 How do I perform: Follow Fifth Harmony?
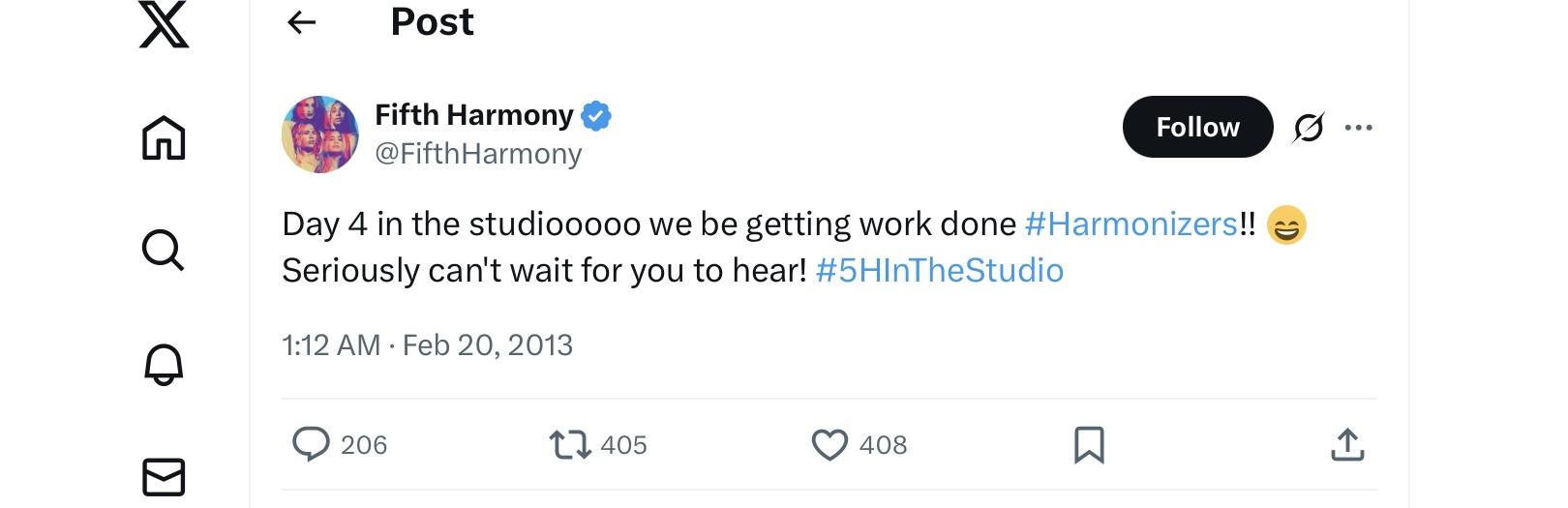pos(1197,127)
